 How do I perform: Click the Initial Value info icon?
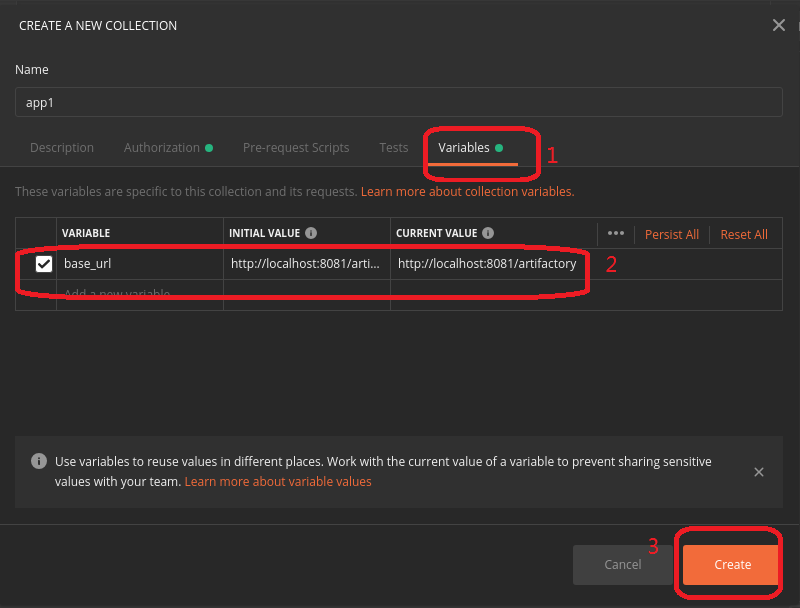311,233
